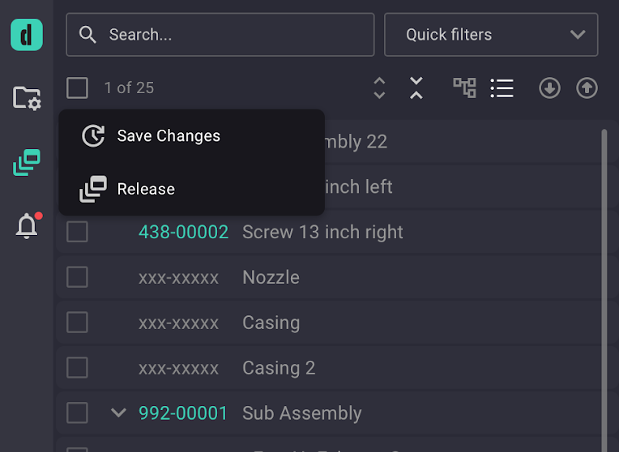Viewport: 620px width, 452px height.
Task: Toggle the select-all checkbox next to '1 of 25'
Action: [77, 88]
